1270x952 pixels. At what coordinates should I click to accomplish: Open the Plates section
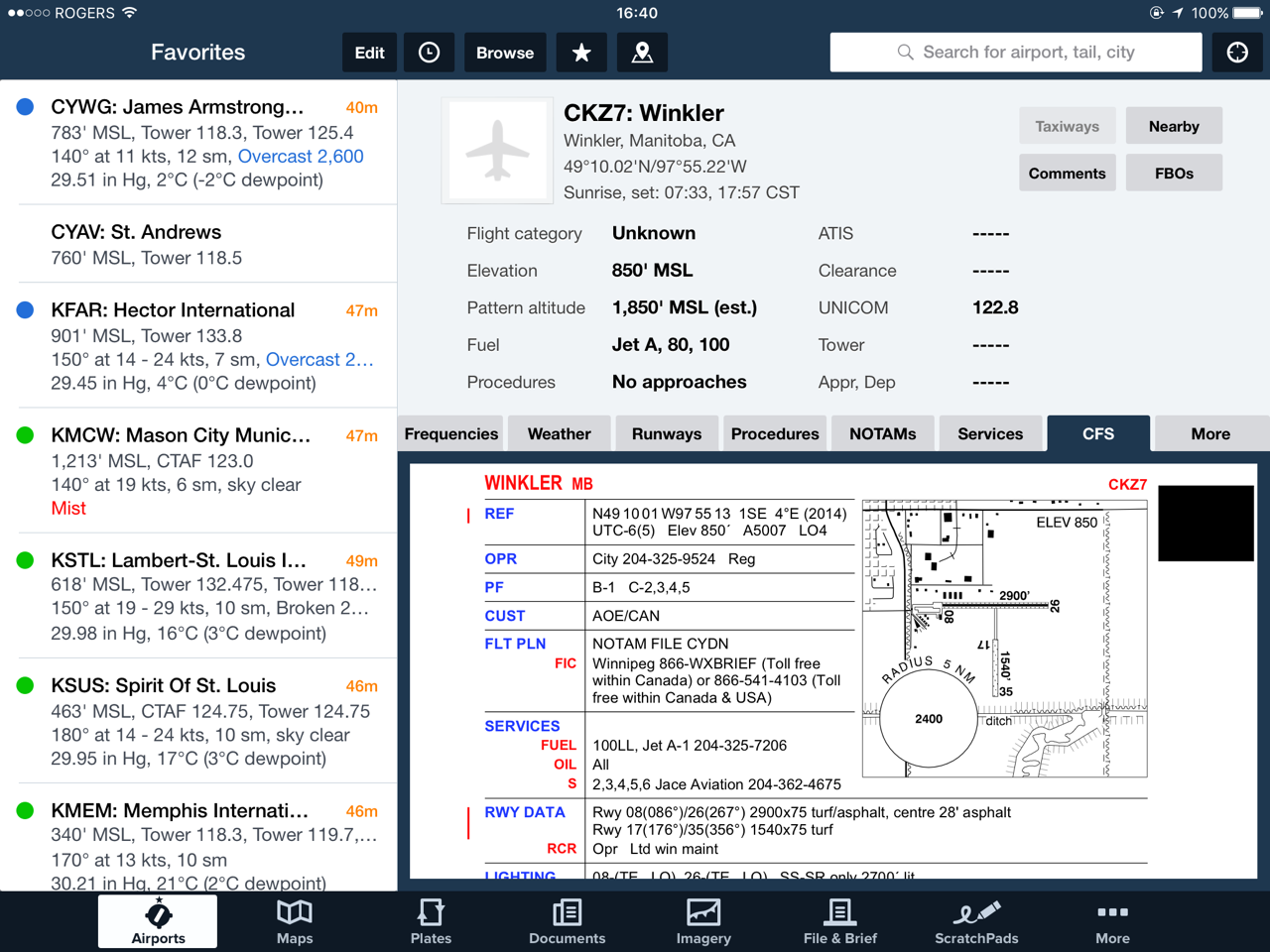click(x=431, y=921)
